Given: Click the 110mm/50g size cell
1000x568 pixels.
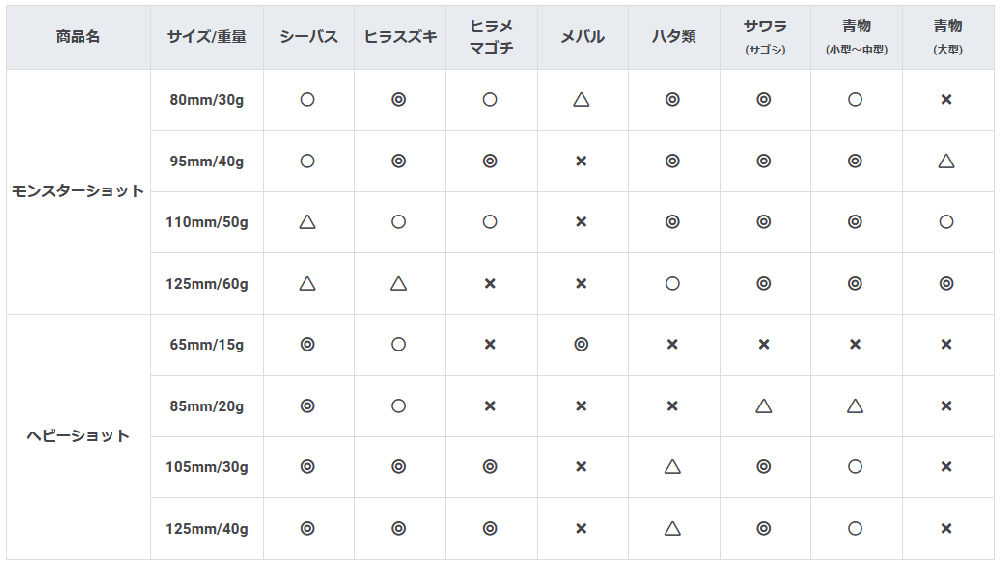Looking at the screenshot, I should pos(207,222).
